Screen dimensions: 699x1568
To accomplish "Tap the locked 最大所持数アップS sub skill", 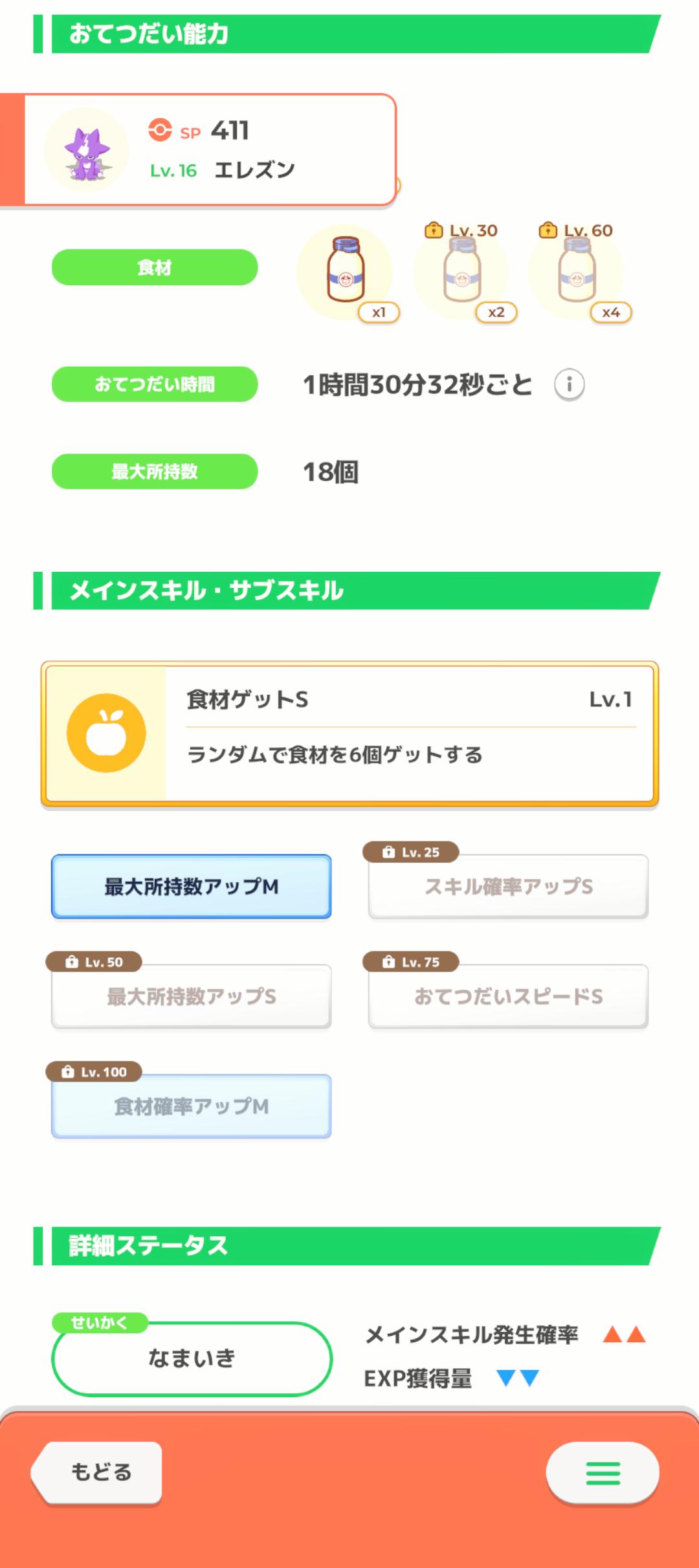I will 192,997.
